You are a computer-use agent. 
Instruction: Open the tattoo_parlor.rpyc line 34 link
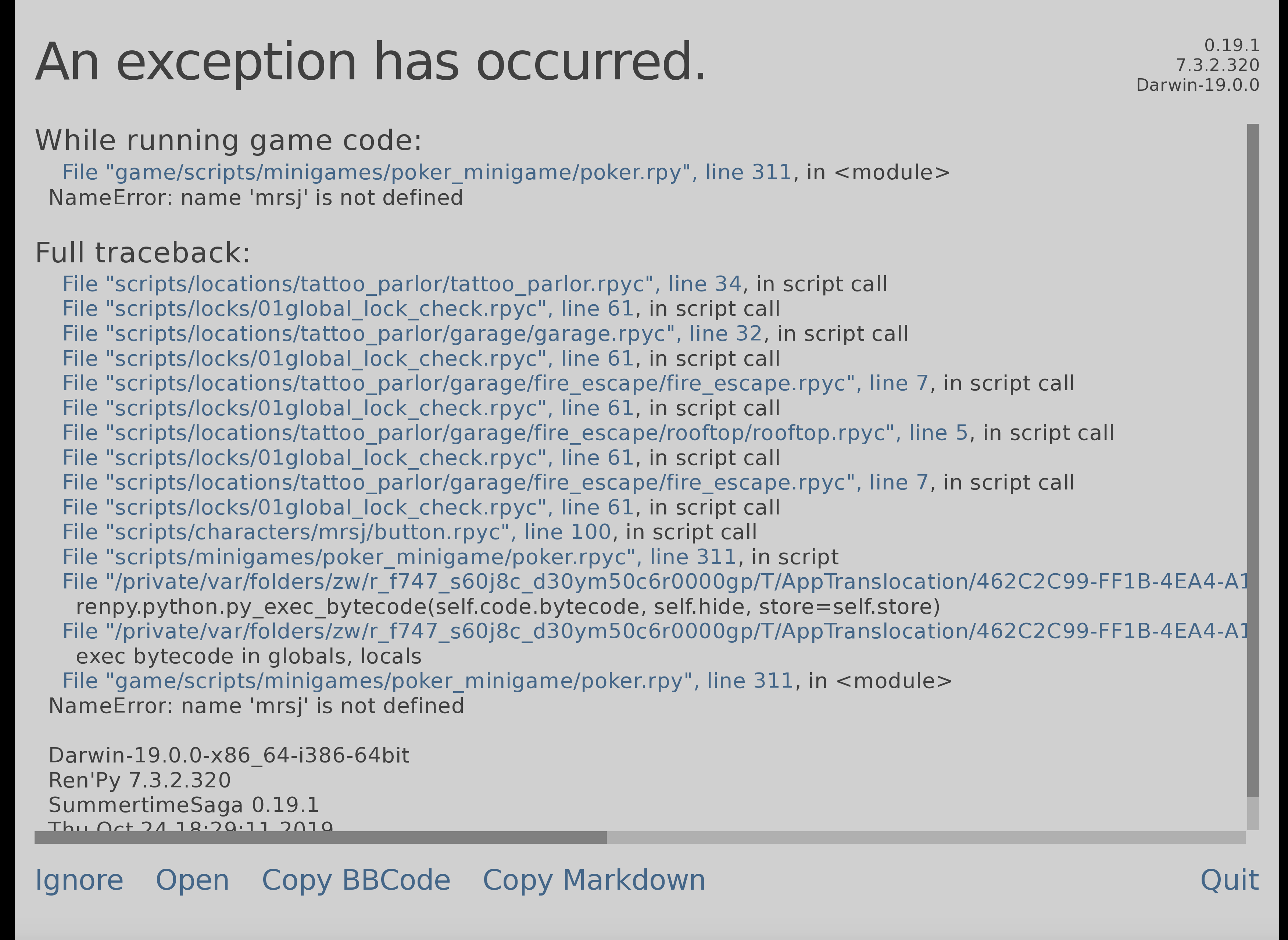401,284
